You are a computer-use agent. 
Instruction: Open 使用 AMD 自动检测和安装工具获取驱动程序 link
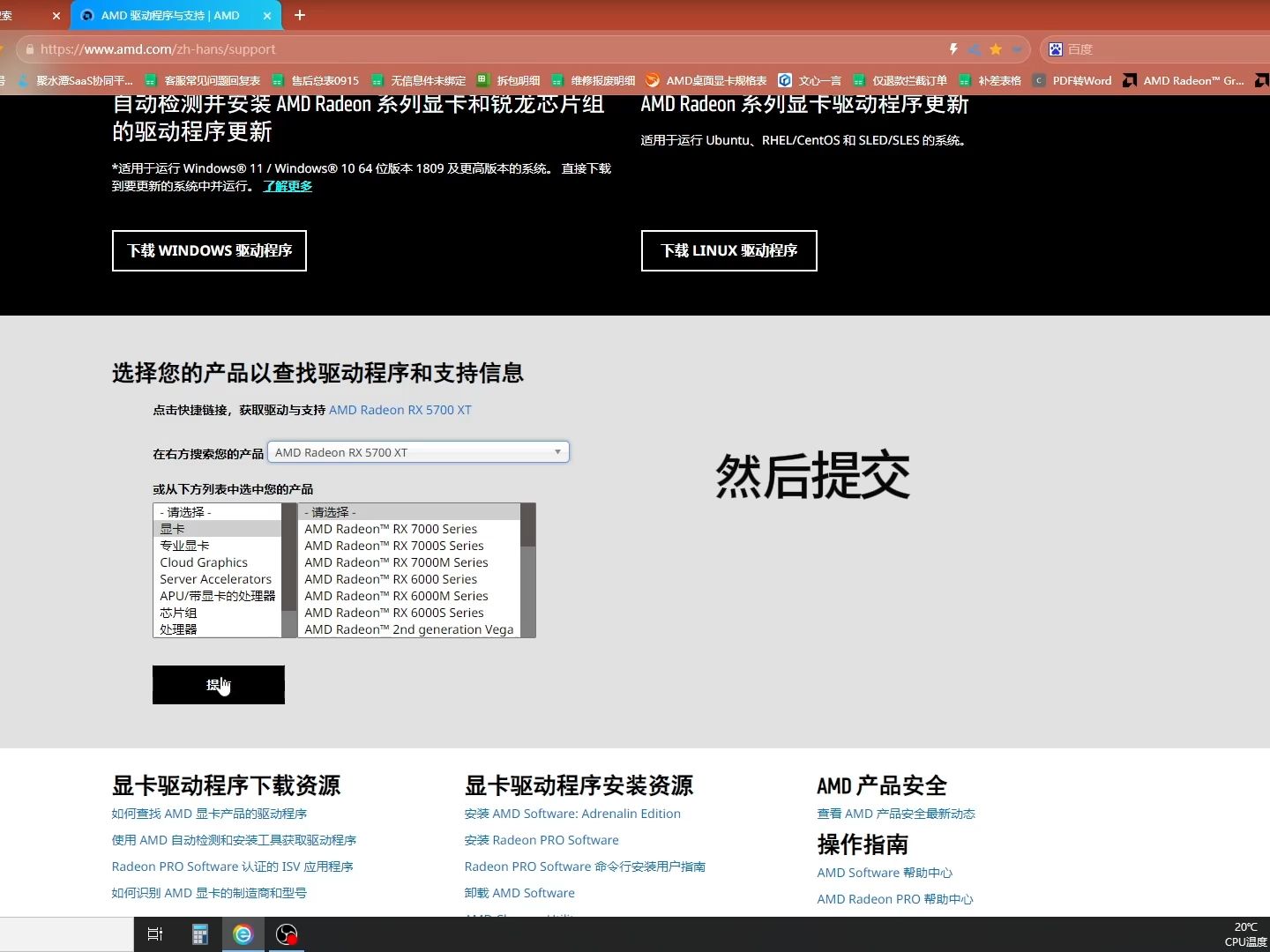click(234, 840)
